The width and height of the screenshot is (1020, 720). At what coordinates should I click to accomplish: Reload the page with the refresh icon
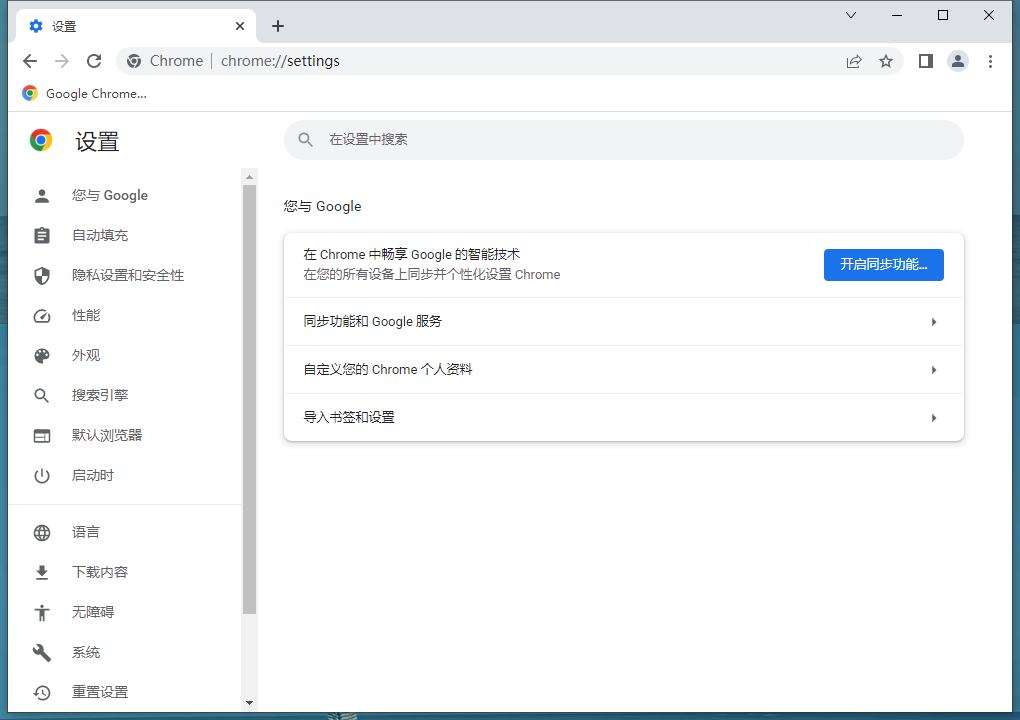pos(94,61)
